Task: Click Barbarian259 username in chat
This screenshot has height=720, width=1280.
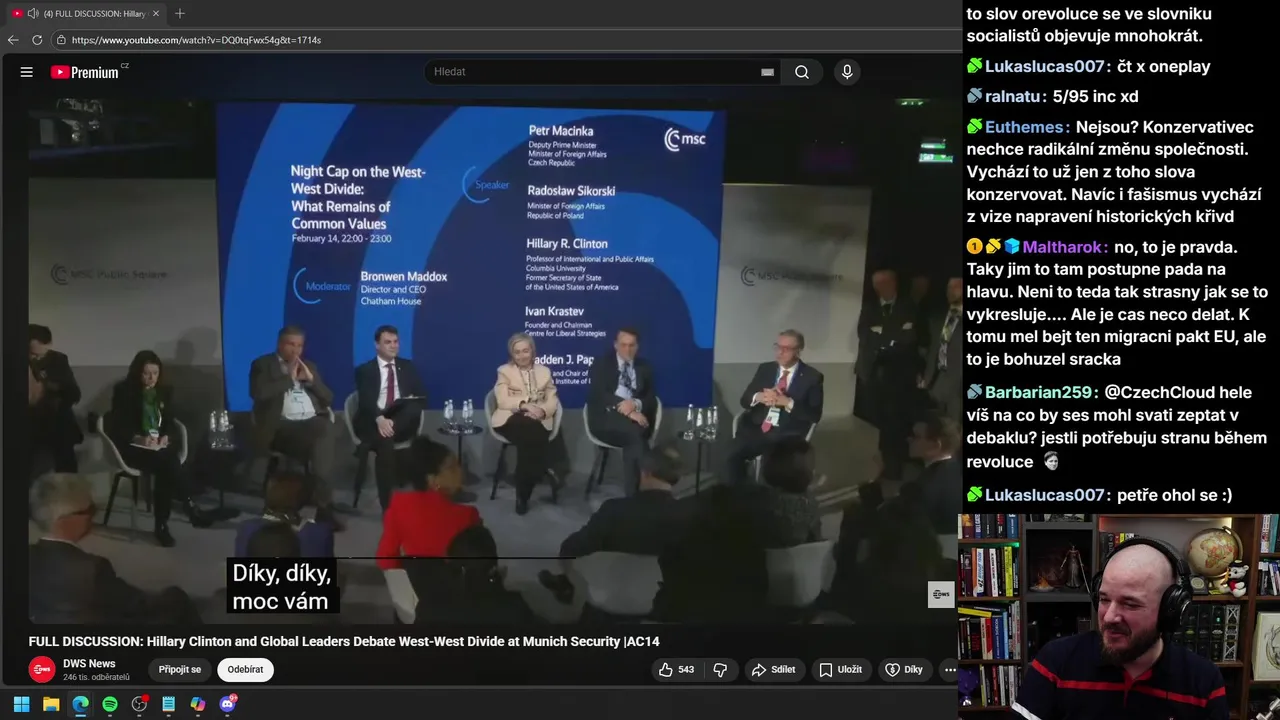Action: 1038,393
